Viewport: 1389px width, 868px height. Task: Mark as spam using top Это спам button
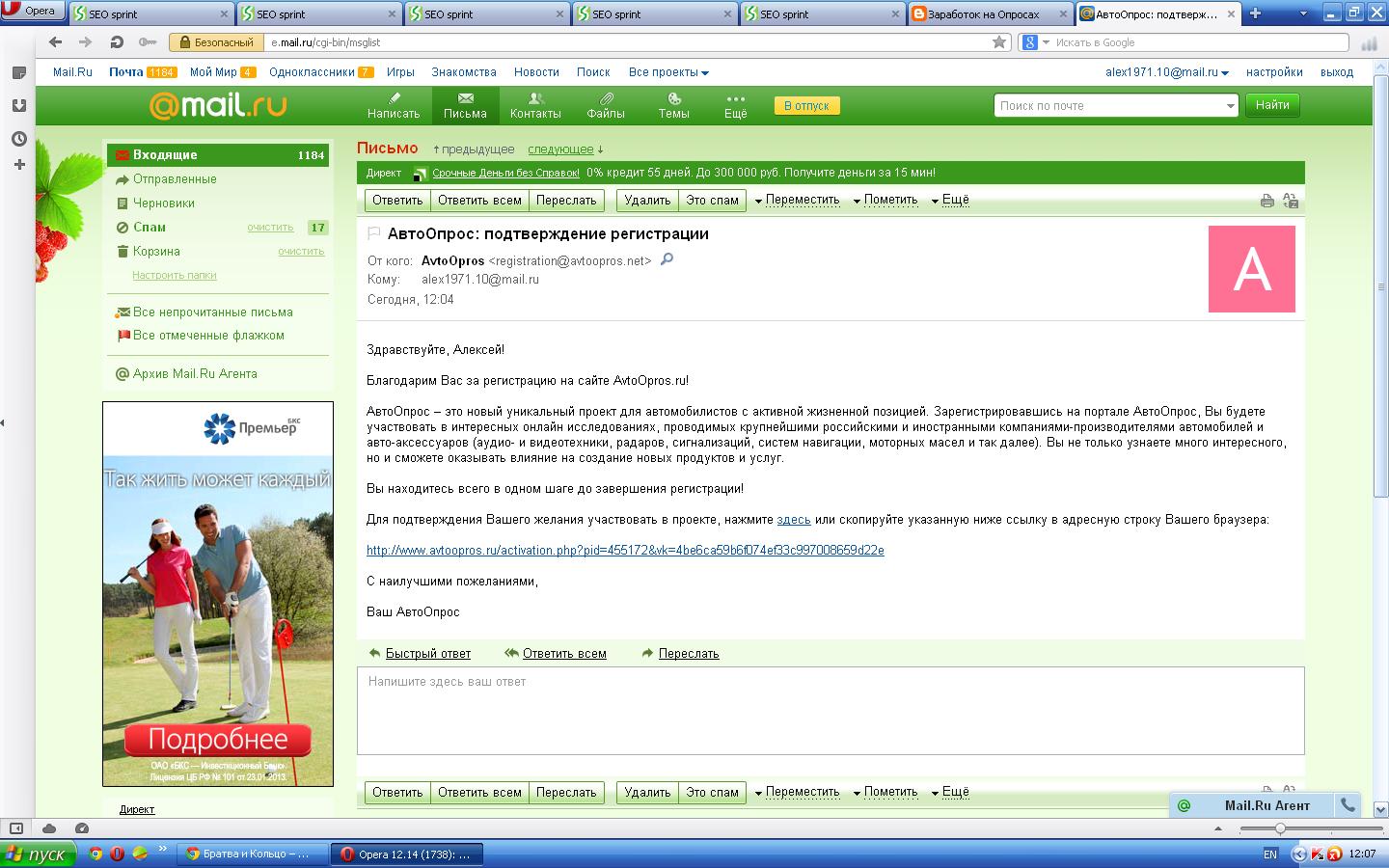[x=712, y=201]
